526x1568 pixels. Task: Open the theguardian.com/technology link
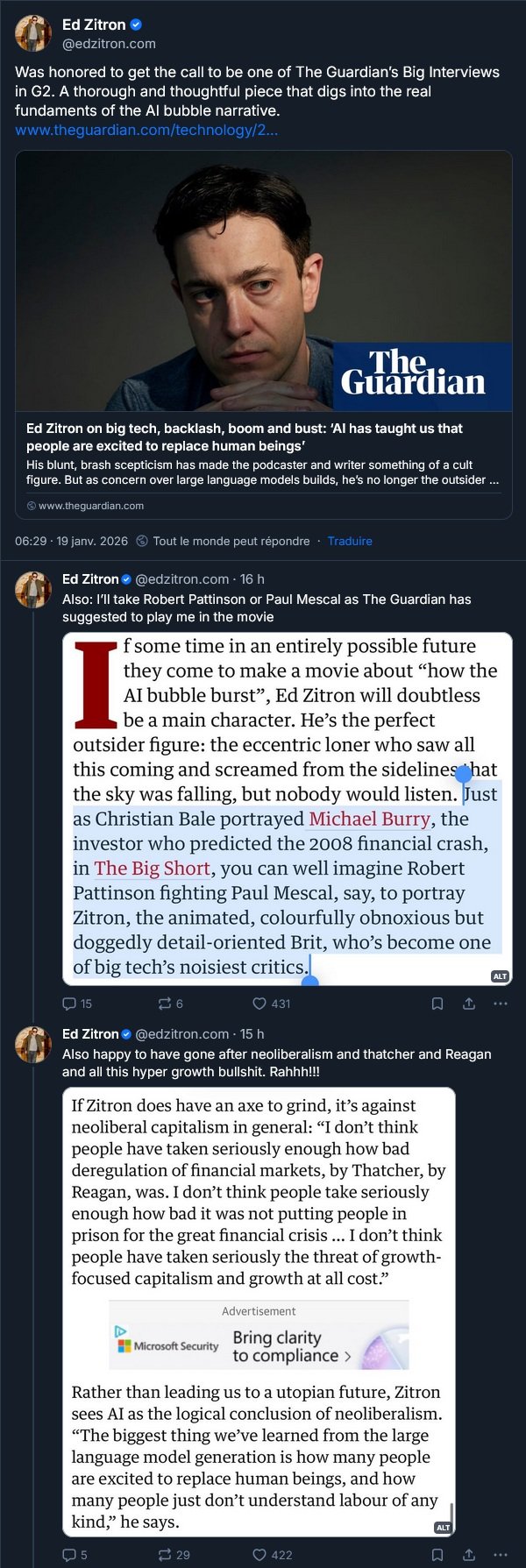click(x=146, y=130)
